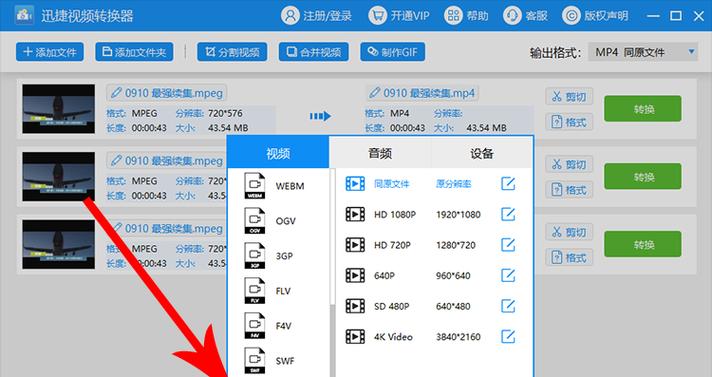Click 转换 for the first video
The height and width of the screenshot is (377, 712).
pyautogui.click(x=643, y=109)
